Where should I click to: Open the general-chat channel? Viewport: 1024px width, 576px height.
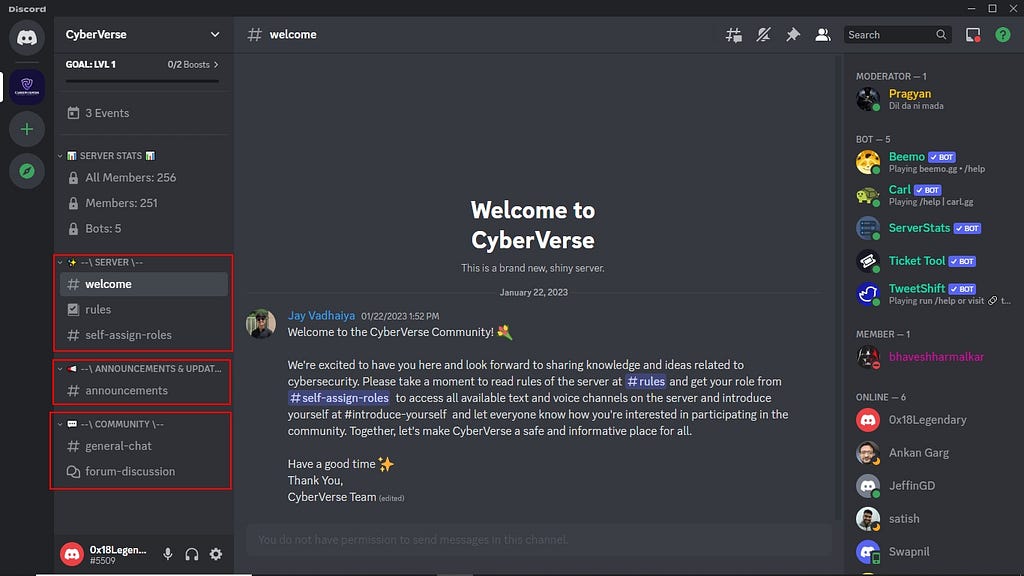click(x=144, y=446)
